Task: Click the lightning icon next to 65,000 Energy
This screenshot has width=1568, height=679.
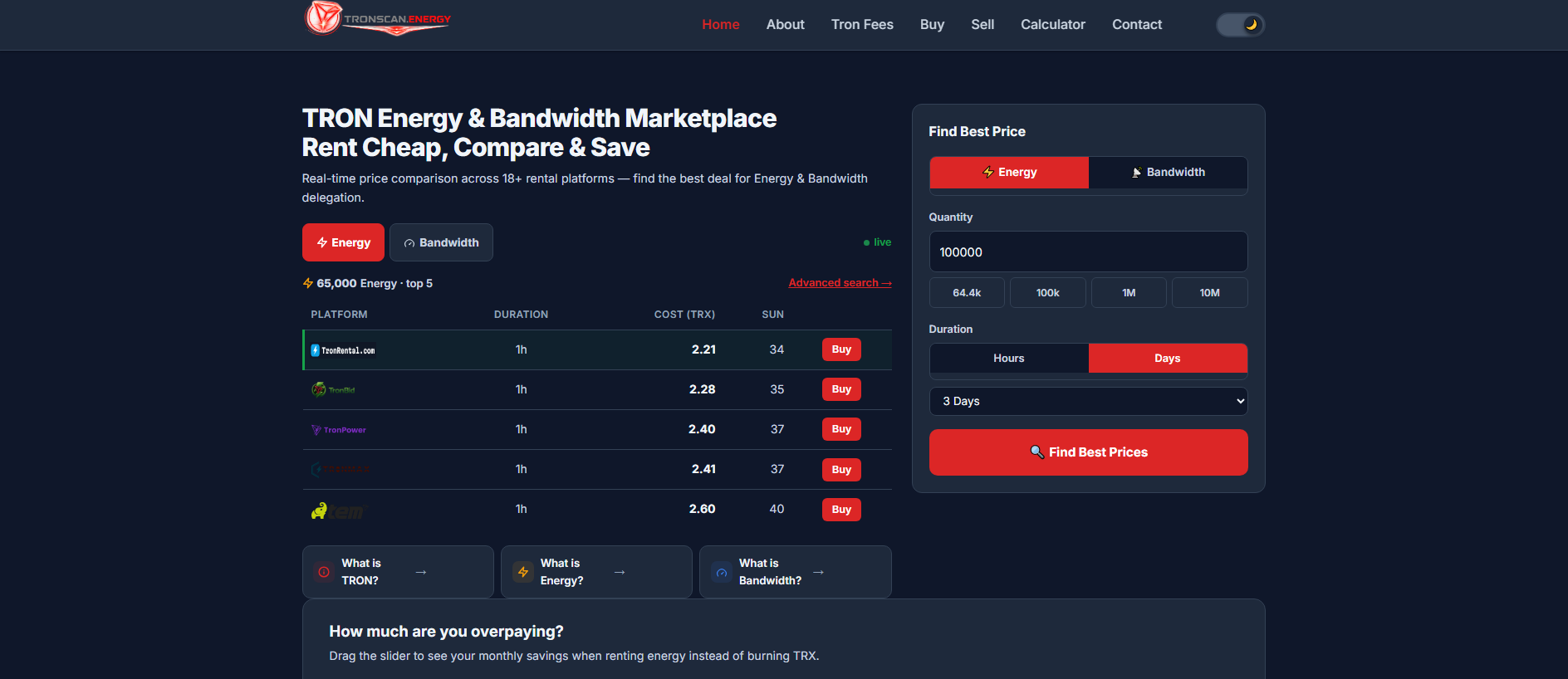Action: pyautogui.click(x=308, y=283)
